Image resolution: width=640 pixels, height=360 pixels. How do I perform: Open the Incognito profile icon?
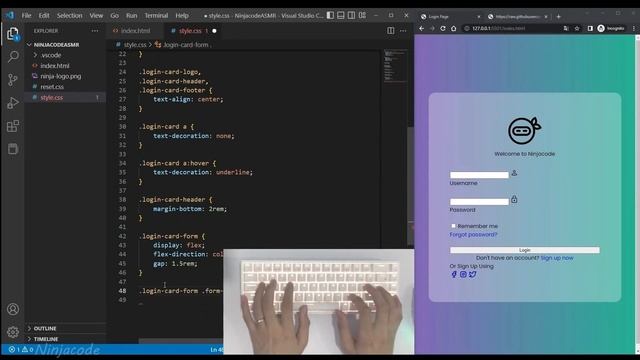(x=611, y=29)
